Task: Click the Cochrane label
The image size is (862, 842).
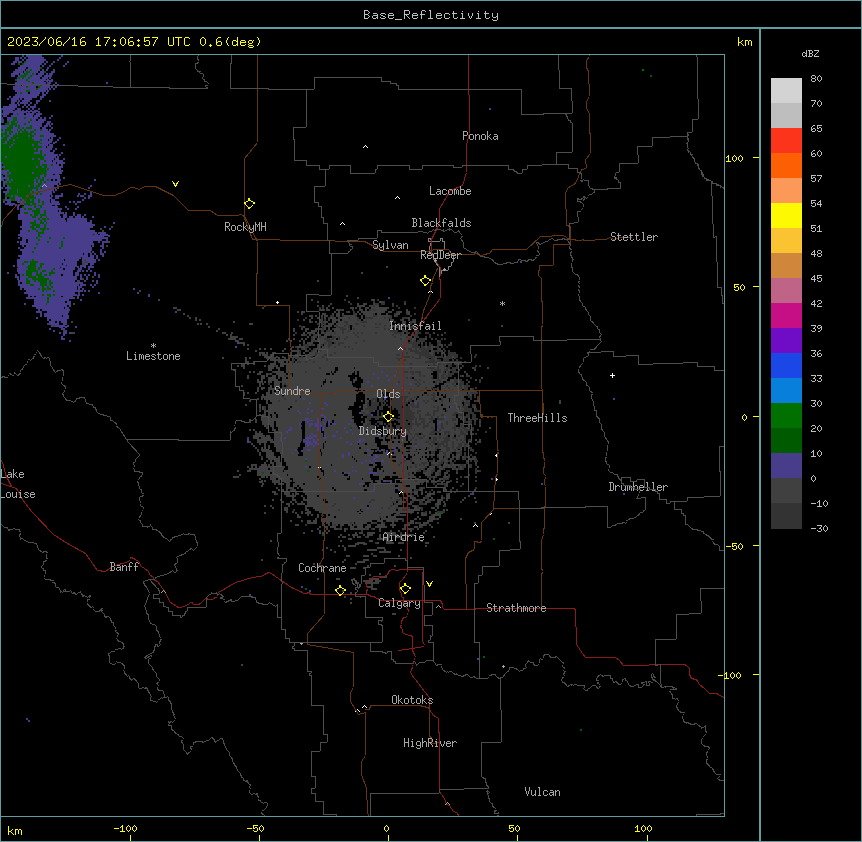Action: coord(322,568)
